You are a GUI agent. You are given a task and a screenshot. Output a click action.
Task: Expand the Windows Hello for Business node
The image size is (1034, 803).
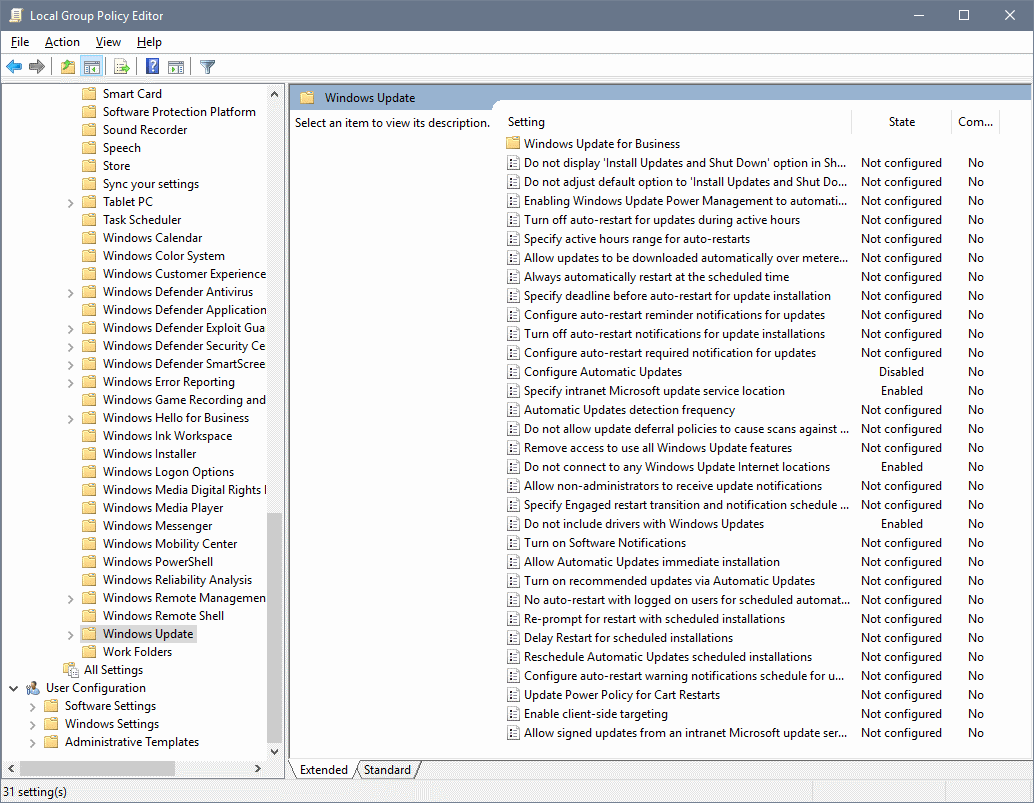pyautogui.click(x=71, y=419)
